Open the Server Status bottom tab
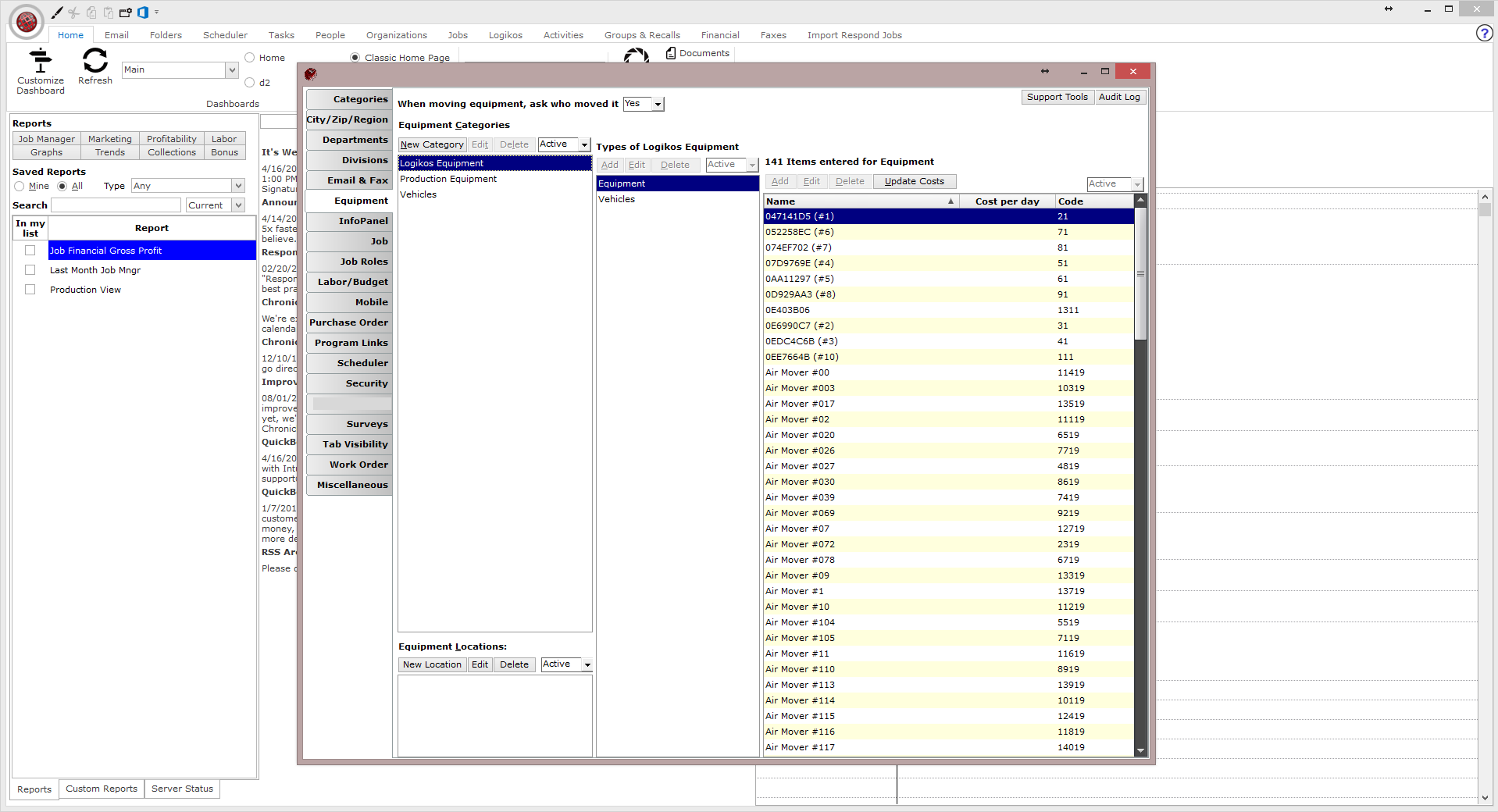1498x812 pixels. pos(182,789)
